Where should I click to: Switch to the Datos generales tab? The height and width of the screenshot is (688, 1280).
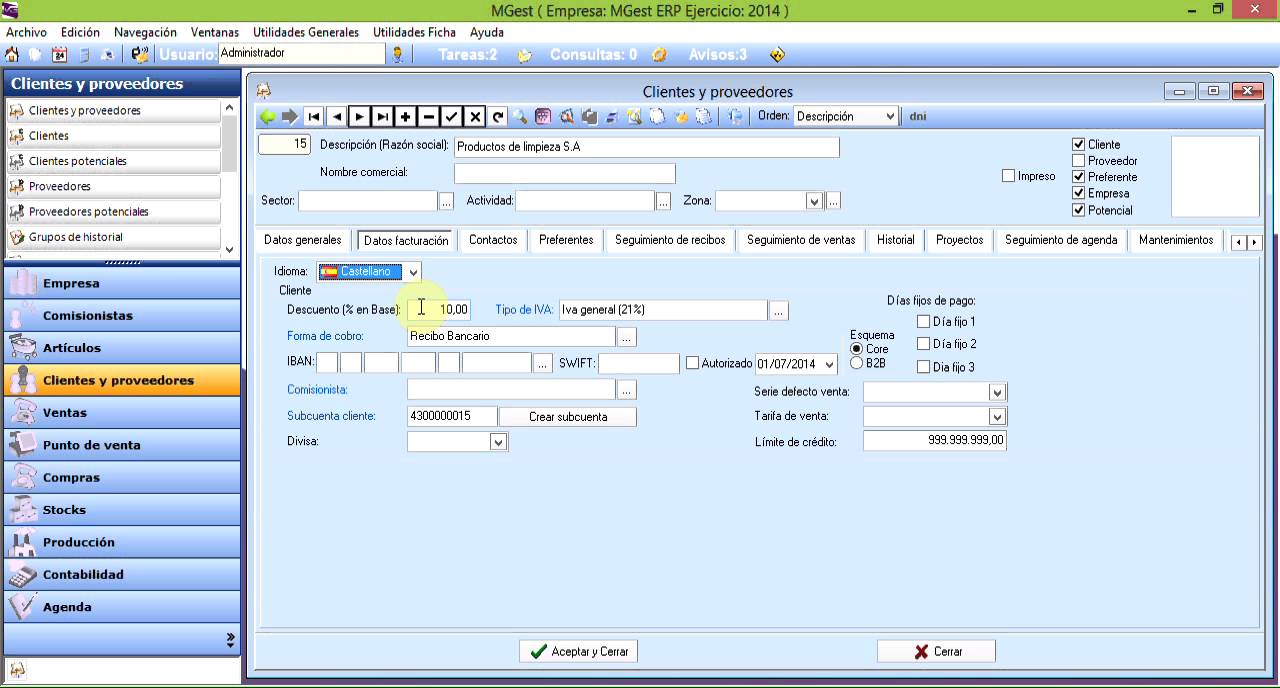pyautogui.click(x=303, y=240)
